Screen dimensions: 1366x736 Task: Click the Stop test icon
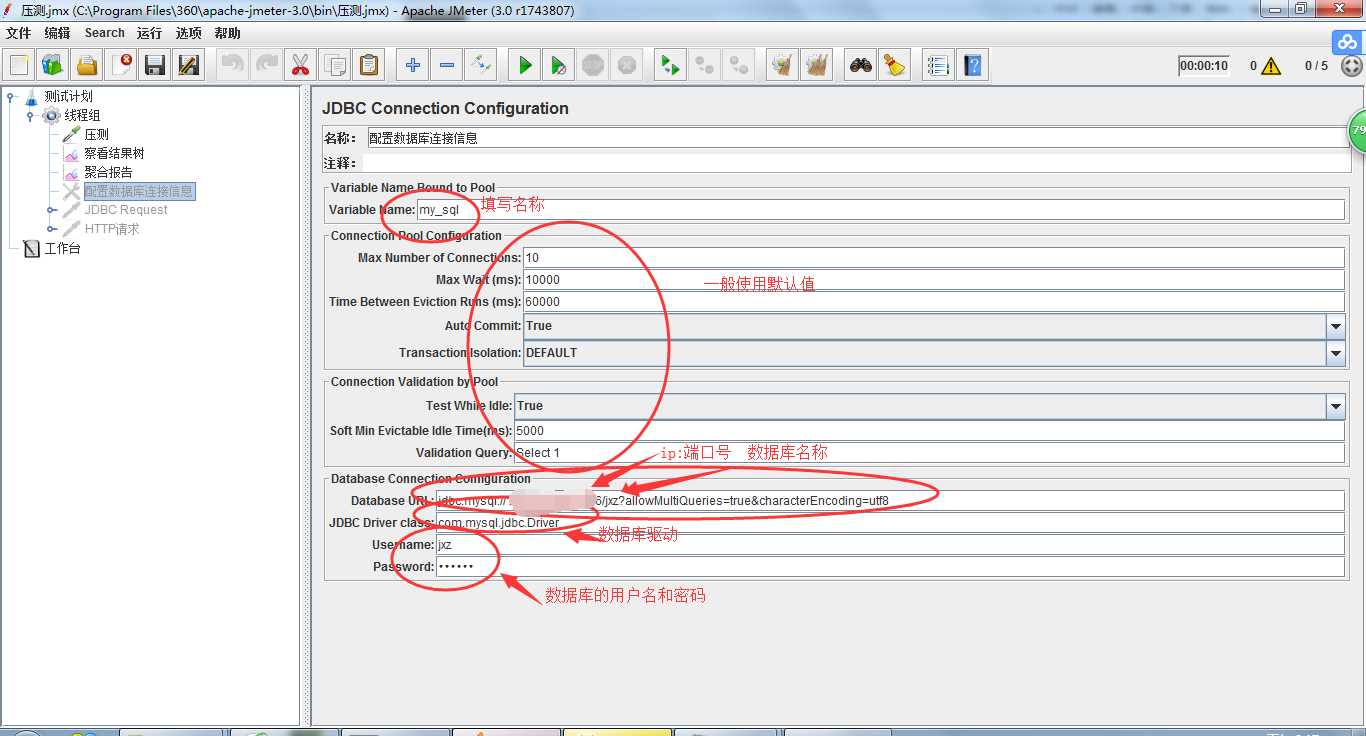(x=593, y=66)
